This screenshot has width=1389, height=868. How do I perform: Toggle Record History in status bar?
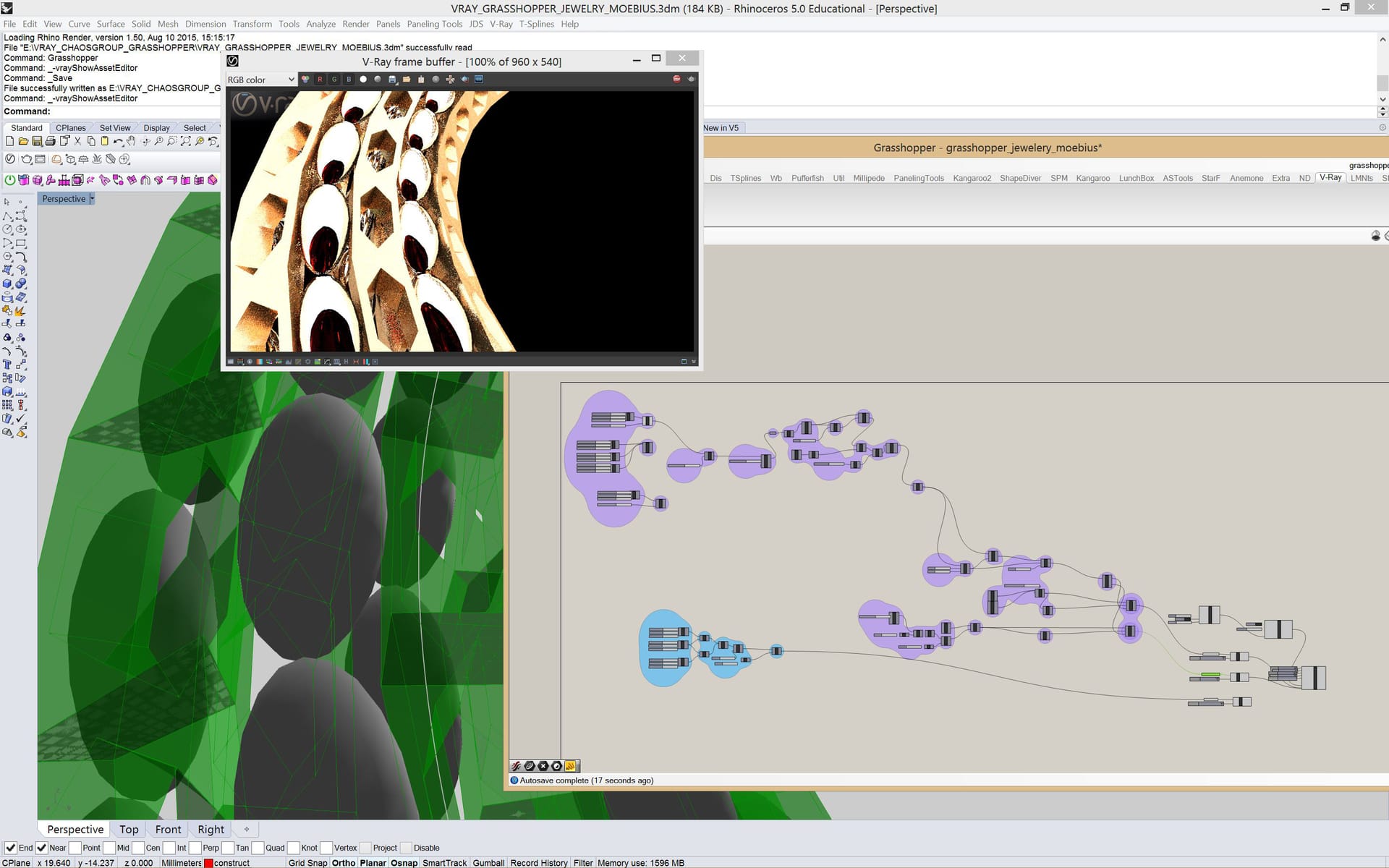tap(539, 863)
